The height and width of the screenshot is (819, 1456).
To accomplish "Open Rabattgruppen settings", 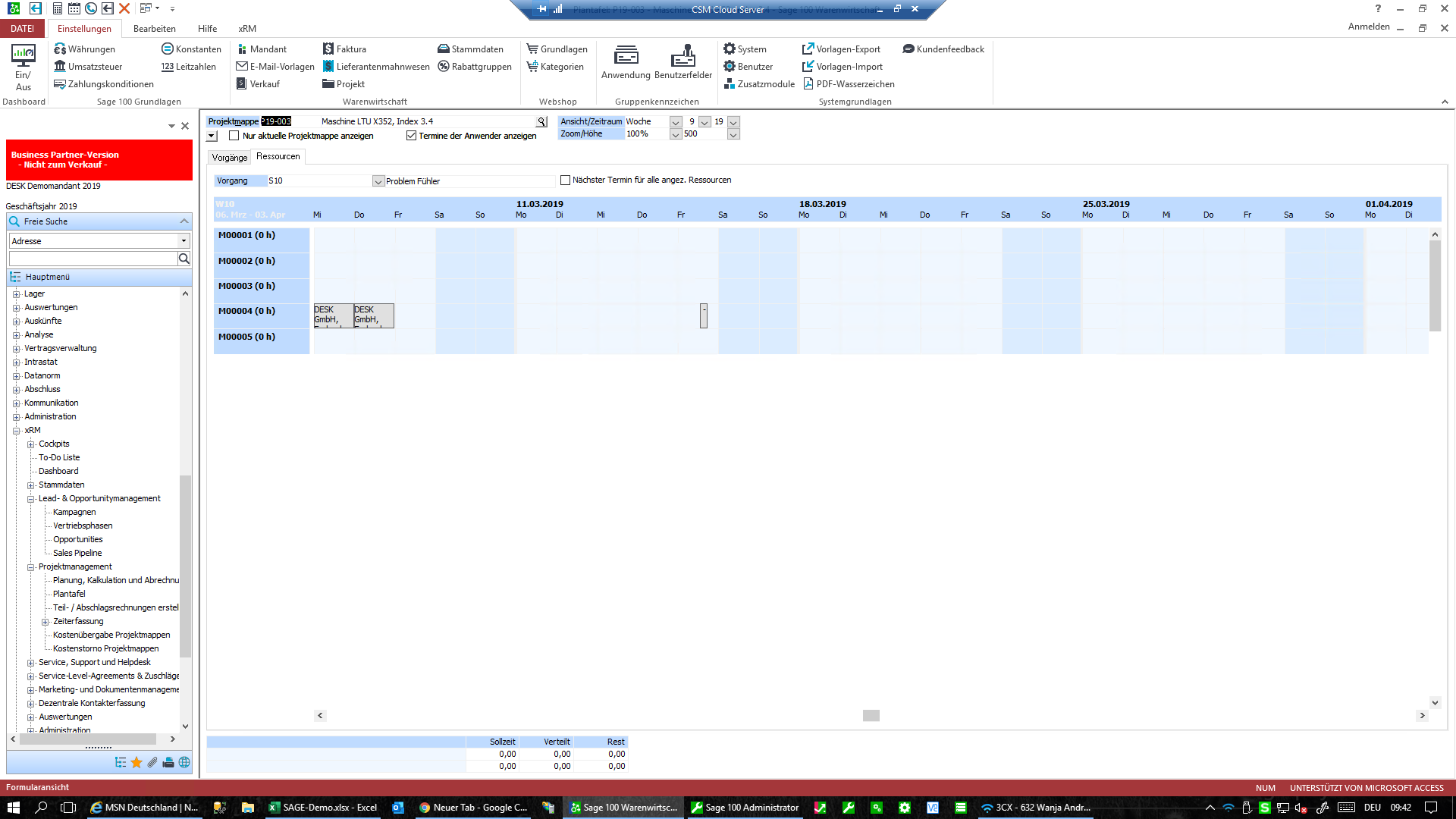I will pos(475,67).
